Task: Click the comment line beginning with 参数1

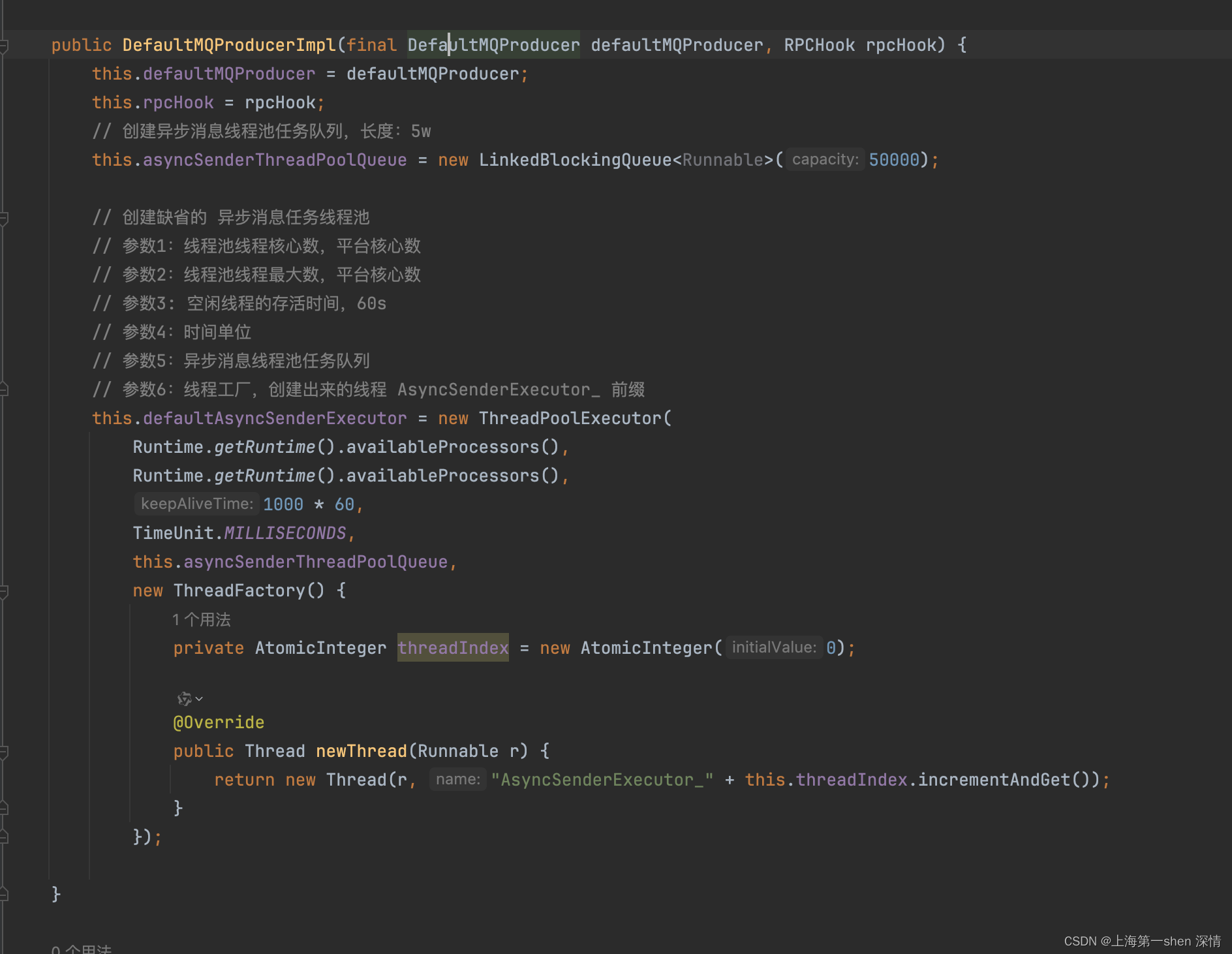Action: pos(256,246)
